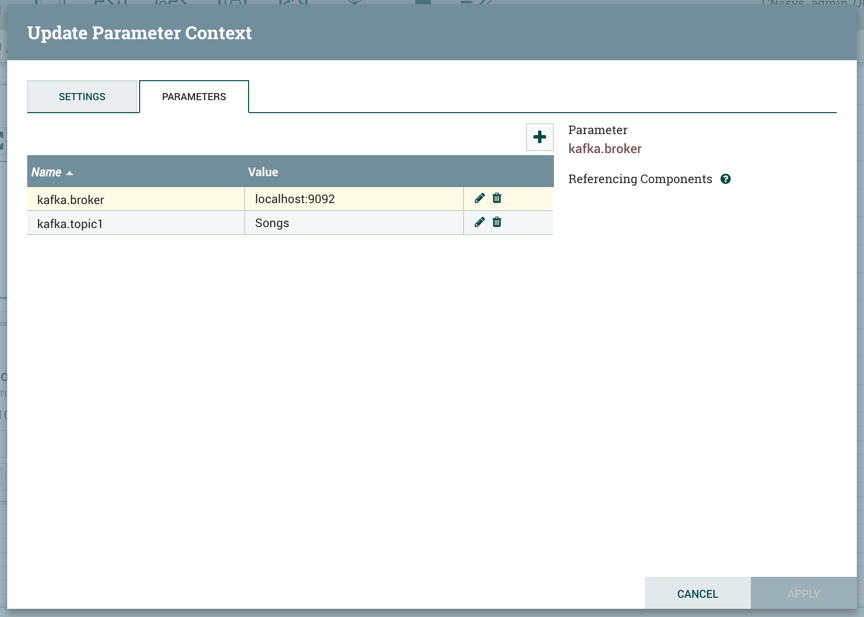Screen dimensions: 864x617
Task: Edit the kafka.topic1 parameter using pencil icon
Action: click(479, 222)
